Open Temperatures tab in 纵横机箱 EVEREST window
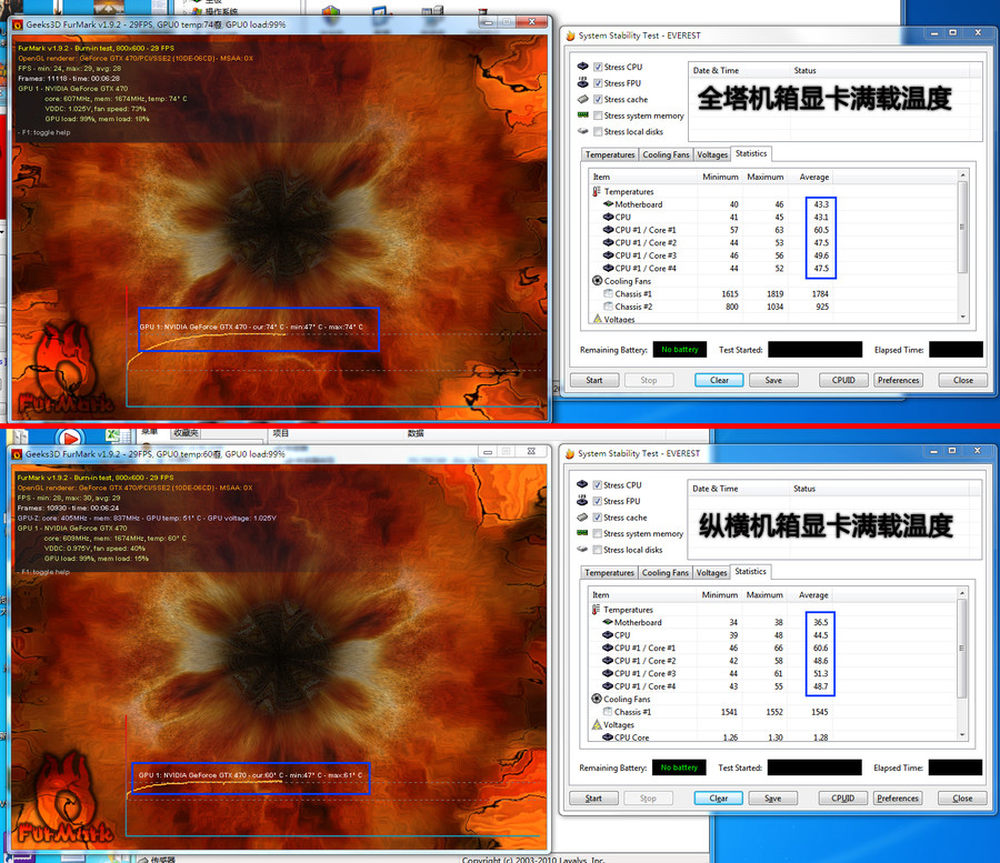1000x863 pixels. [609, 573]
